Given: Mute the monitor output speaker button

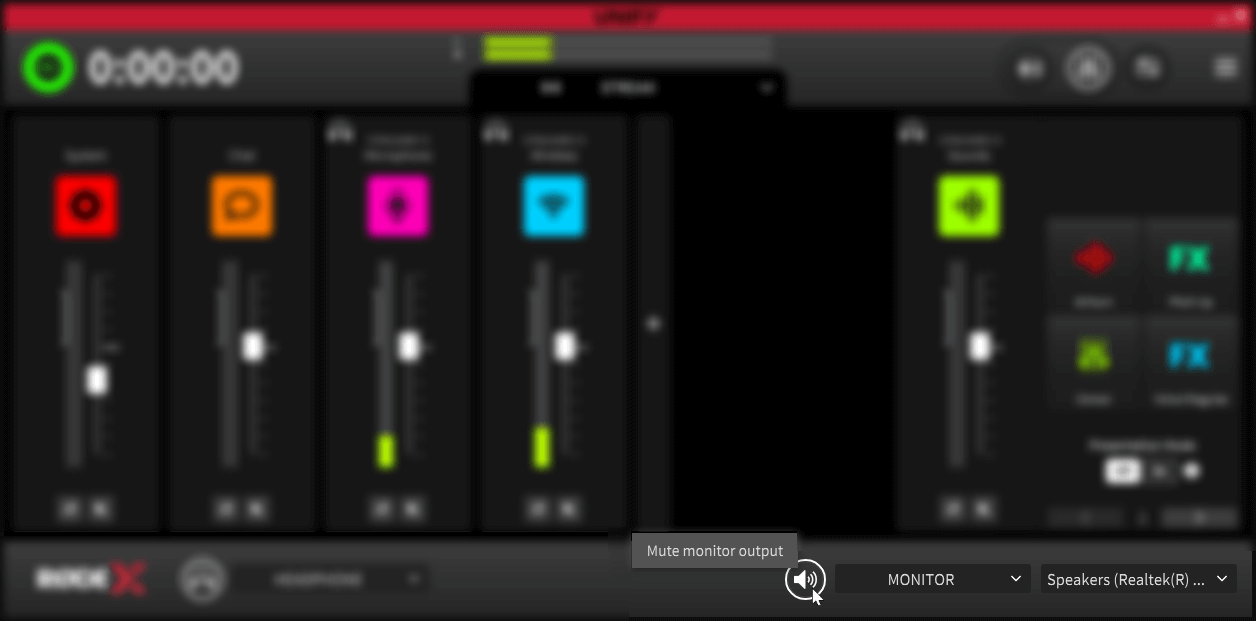Looking at the screenshot, I should tap(805, 579).
